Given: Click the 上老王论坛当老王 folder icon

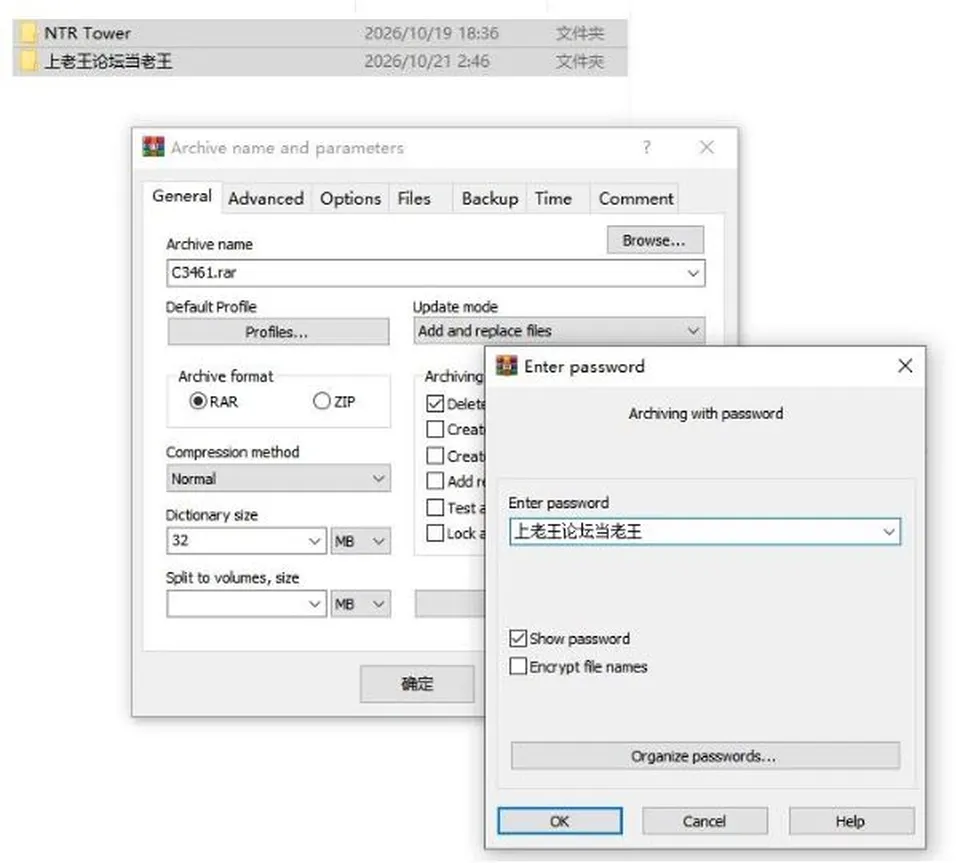Looking at the screenshot, I should 28,61.
